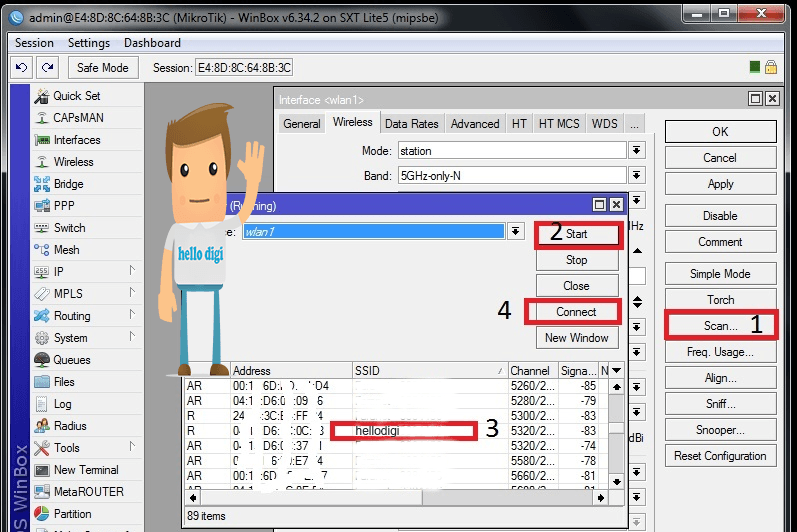Open the Bridge sidebar entry
This screenshot has width=797, height=532.
click(87, 183)
